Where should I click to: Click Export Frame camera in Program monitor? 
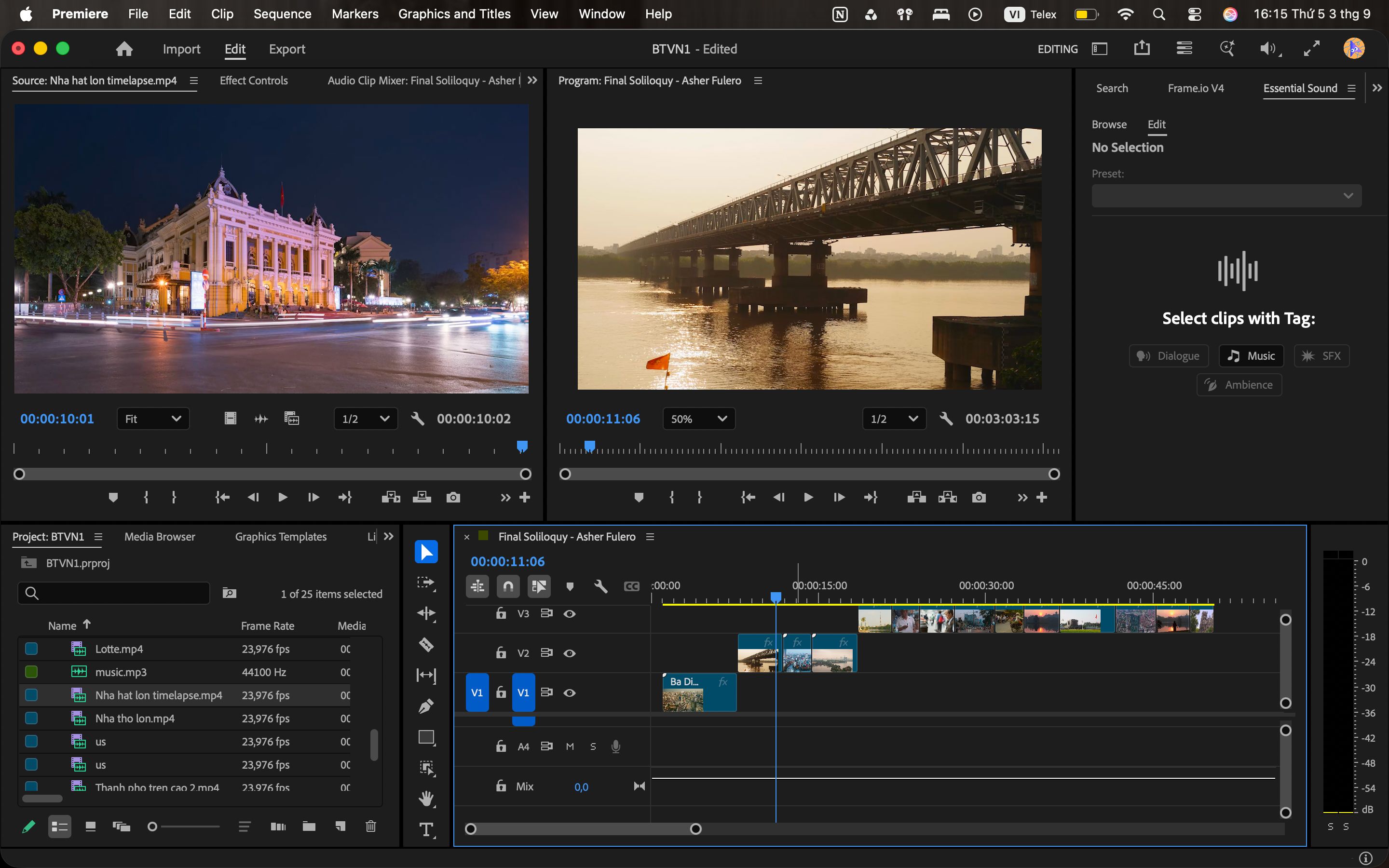(x=979, y=497)
